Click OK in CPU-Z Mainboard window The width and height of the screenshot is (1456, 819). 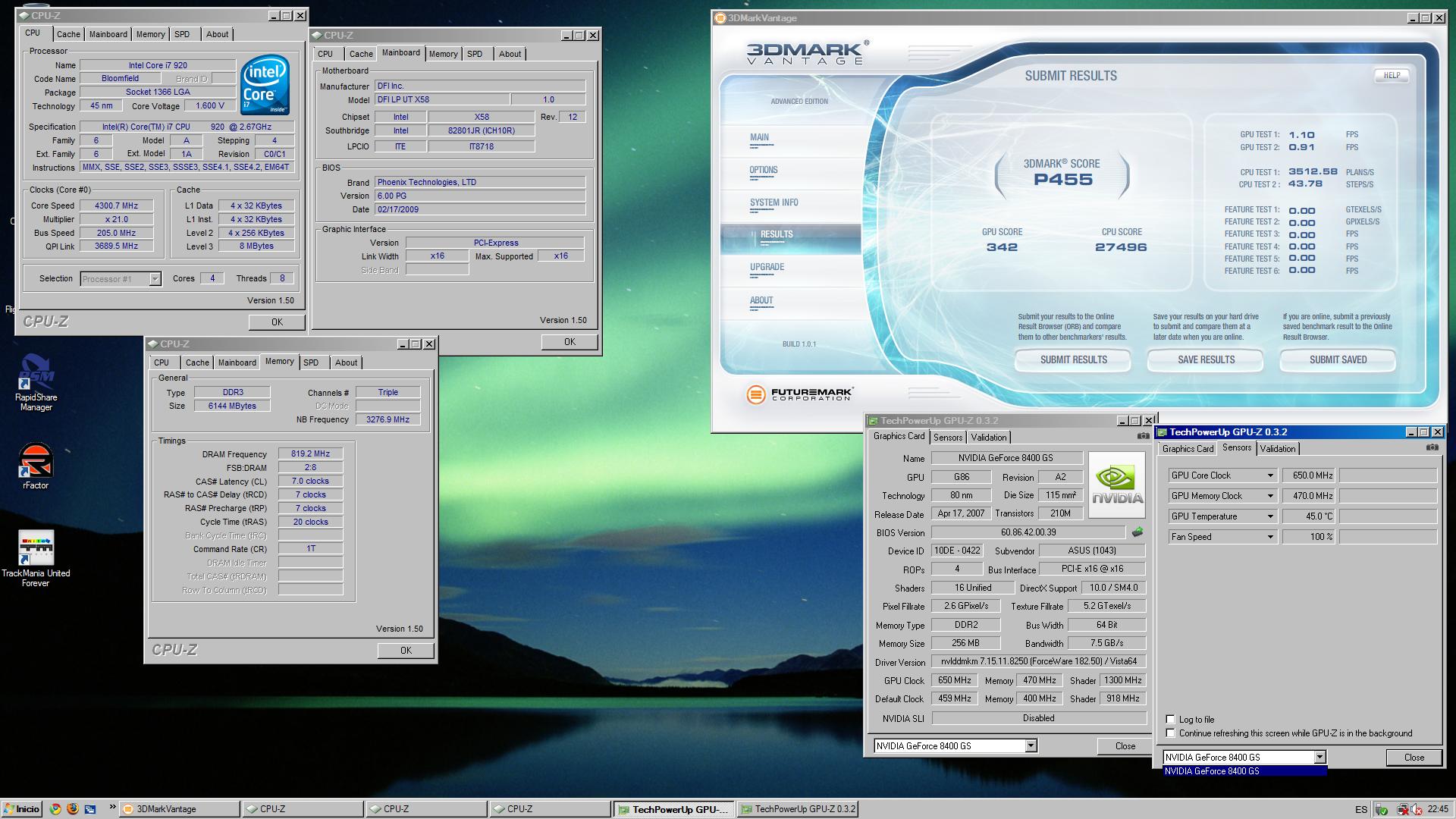(x=570, y=342)
